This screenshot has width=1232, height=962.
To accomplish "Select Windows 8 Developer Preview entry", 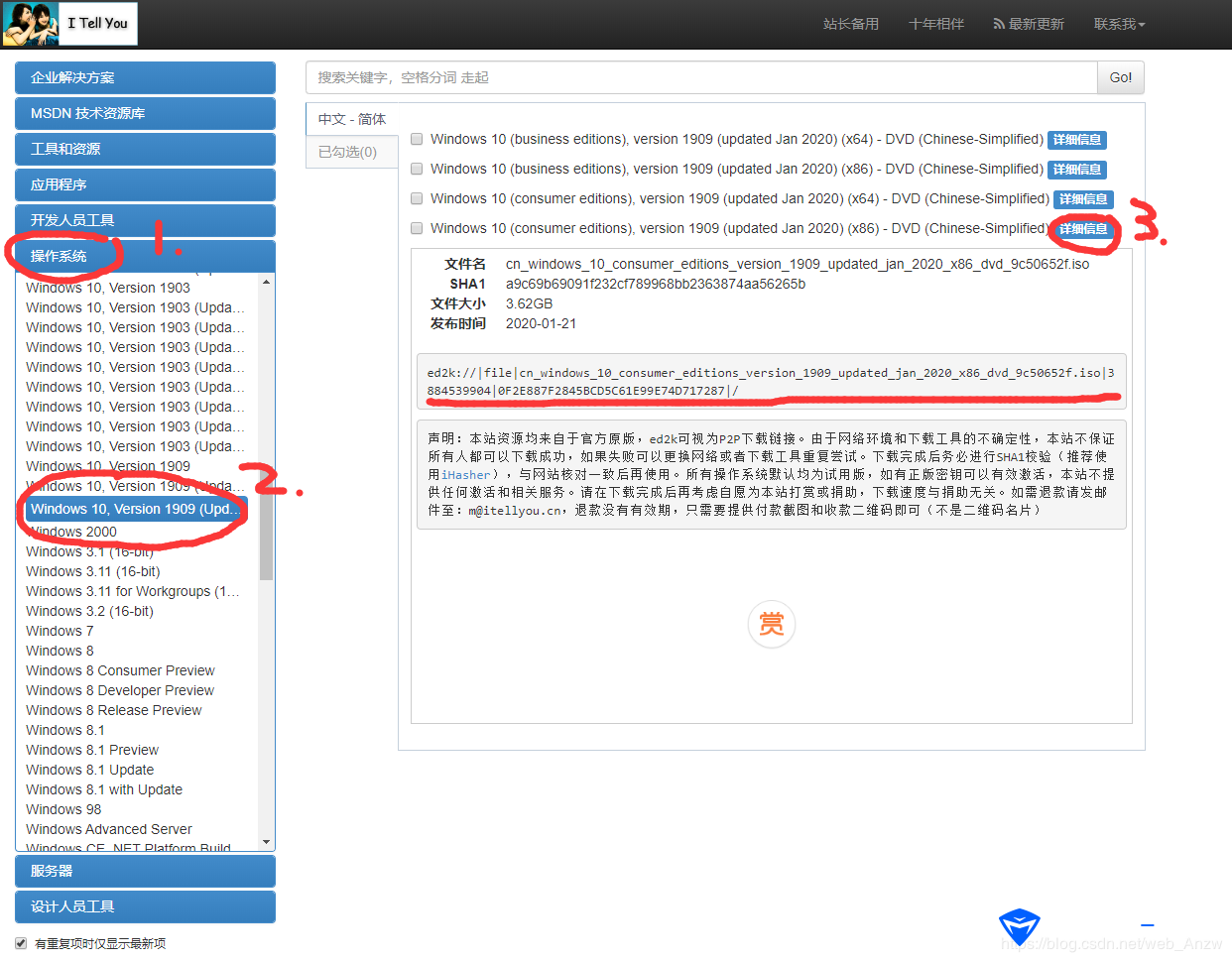I will coord(120,690).
